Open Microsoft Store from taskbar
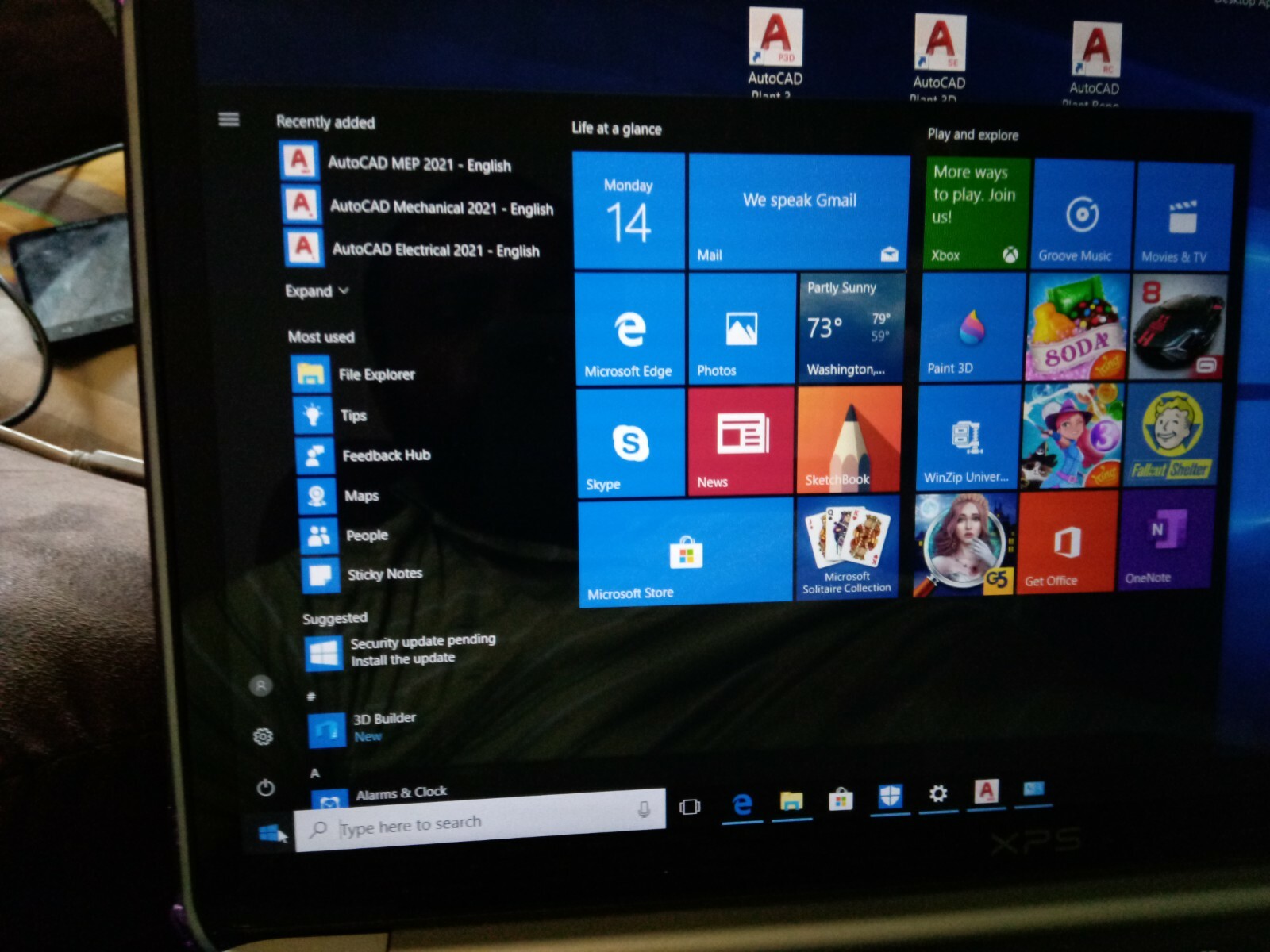1270x952 pixels. [840, 799]
